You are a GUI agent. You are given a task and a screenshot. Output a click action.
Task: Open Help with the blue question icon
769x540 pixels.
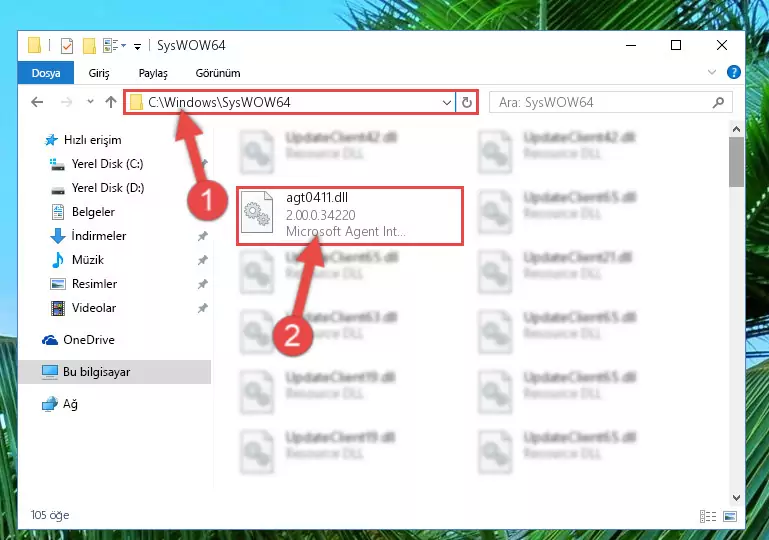coord(733,73)
